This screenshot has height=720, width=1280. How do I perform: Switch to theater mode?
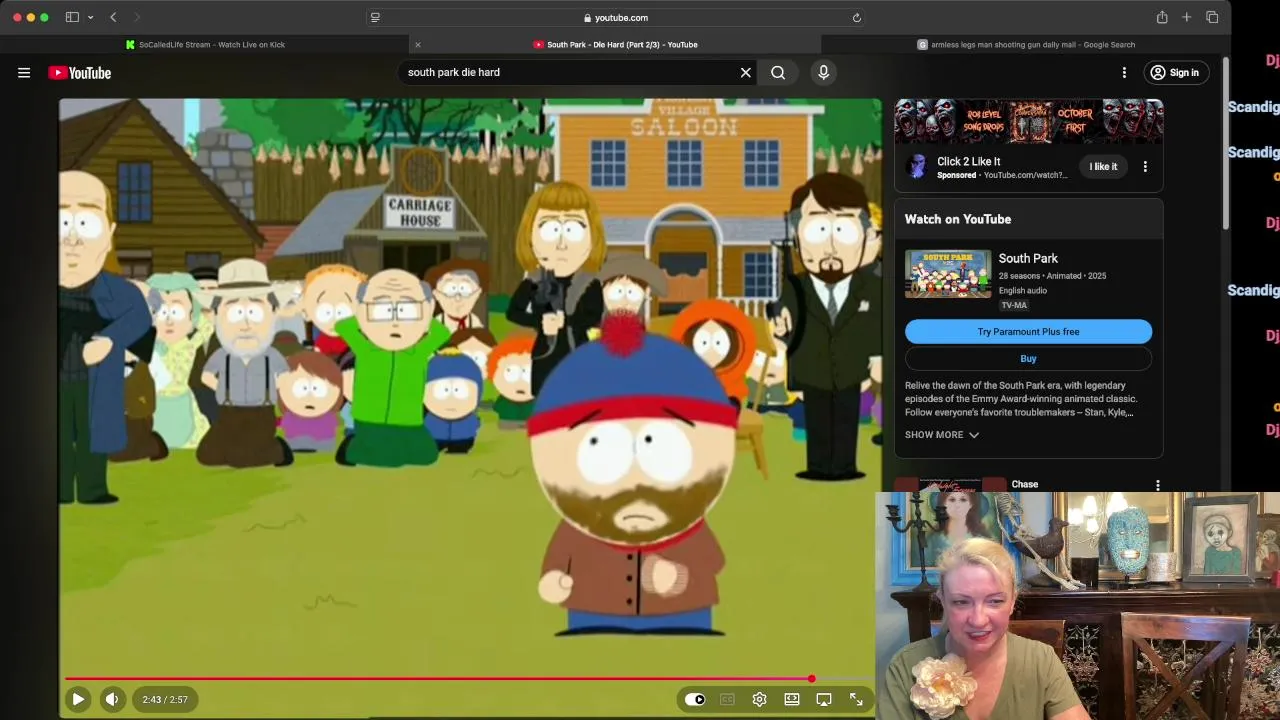791,699
